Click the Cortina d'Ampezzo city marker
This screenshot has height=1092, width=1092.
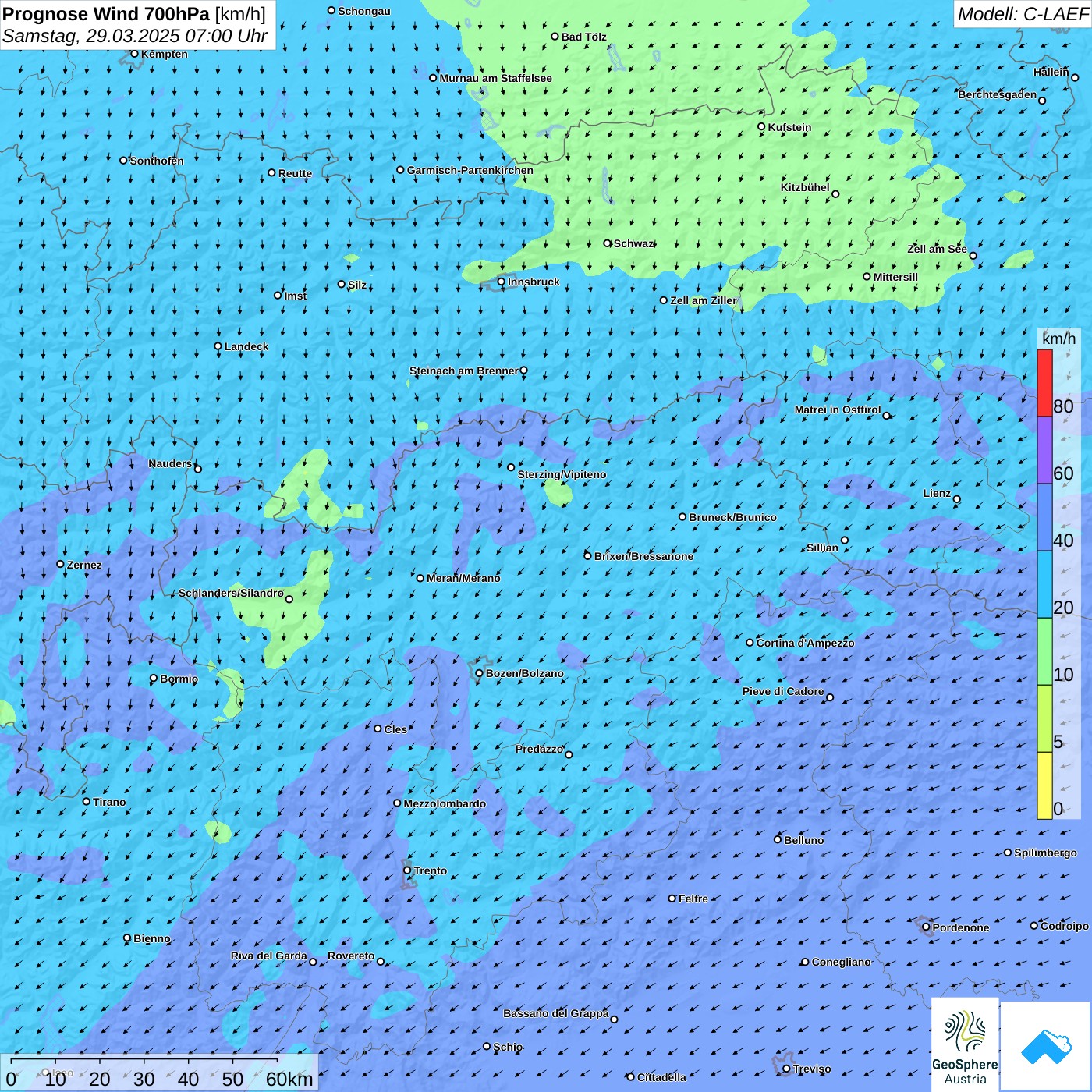click(750, 643)
